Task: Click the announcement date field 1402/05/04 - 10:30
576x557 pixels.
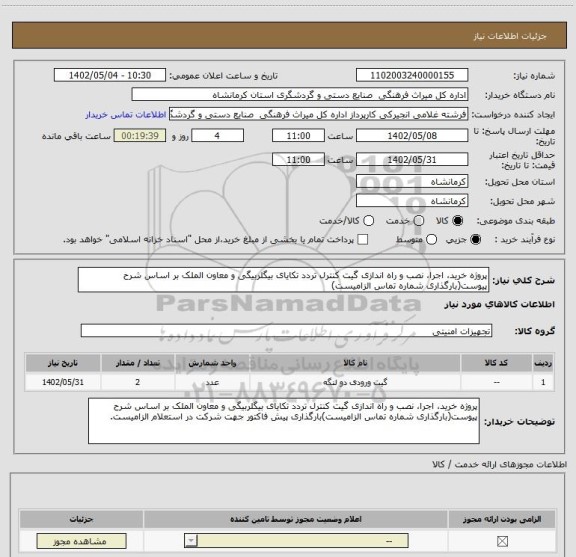Action: click(x=110, y=75)
